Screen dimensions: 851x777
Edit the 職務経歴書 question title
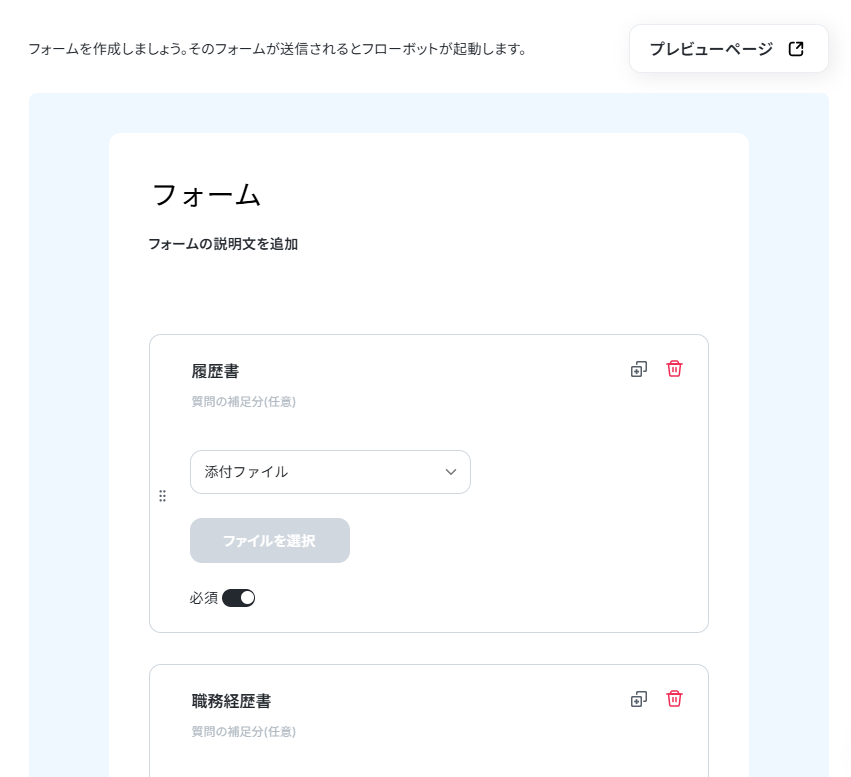pos(231,702)
